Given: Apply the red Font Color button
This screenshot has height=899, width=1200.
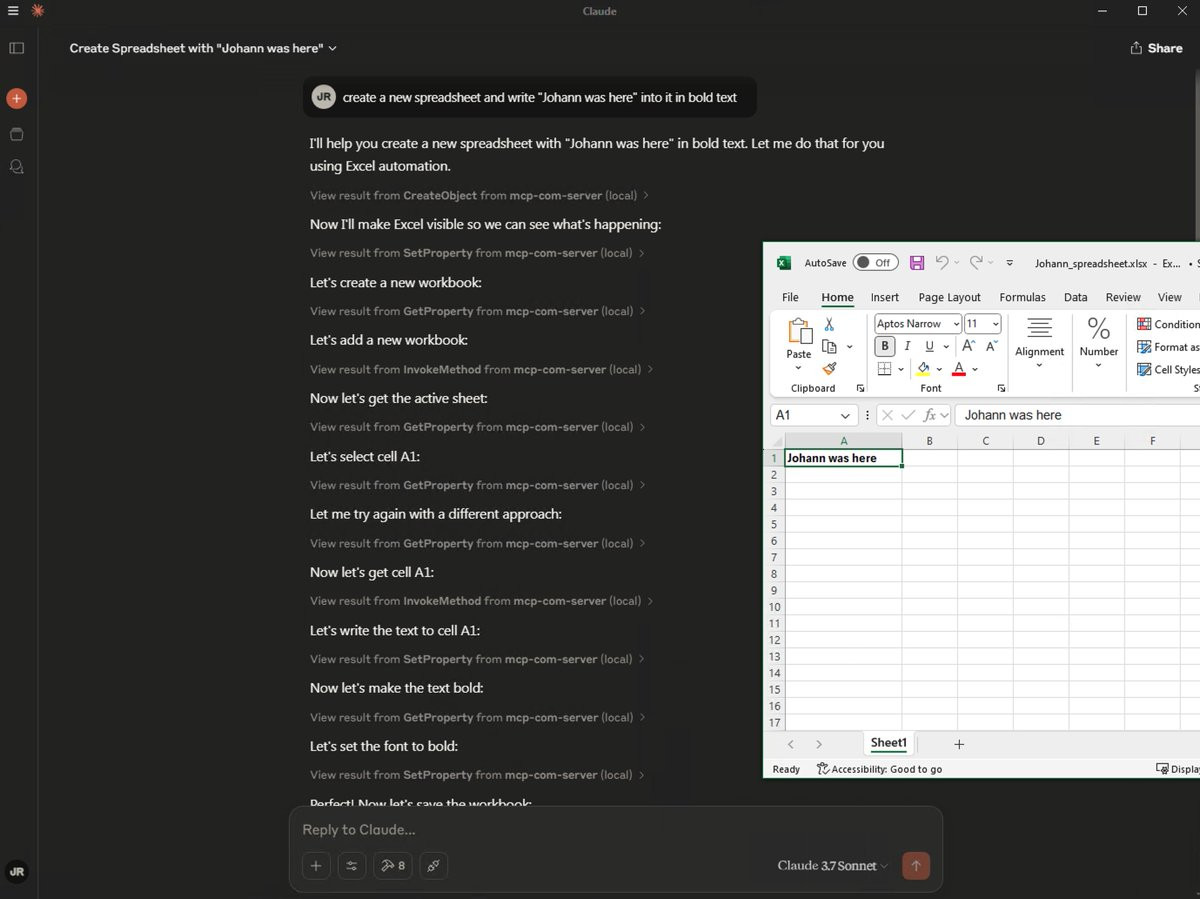Looking at the screenshot, I should point(958,369).
